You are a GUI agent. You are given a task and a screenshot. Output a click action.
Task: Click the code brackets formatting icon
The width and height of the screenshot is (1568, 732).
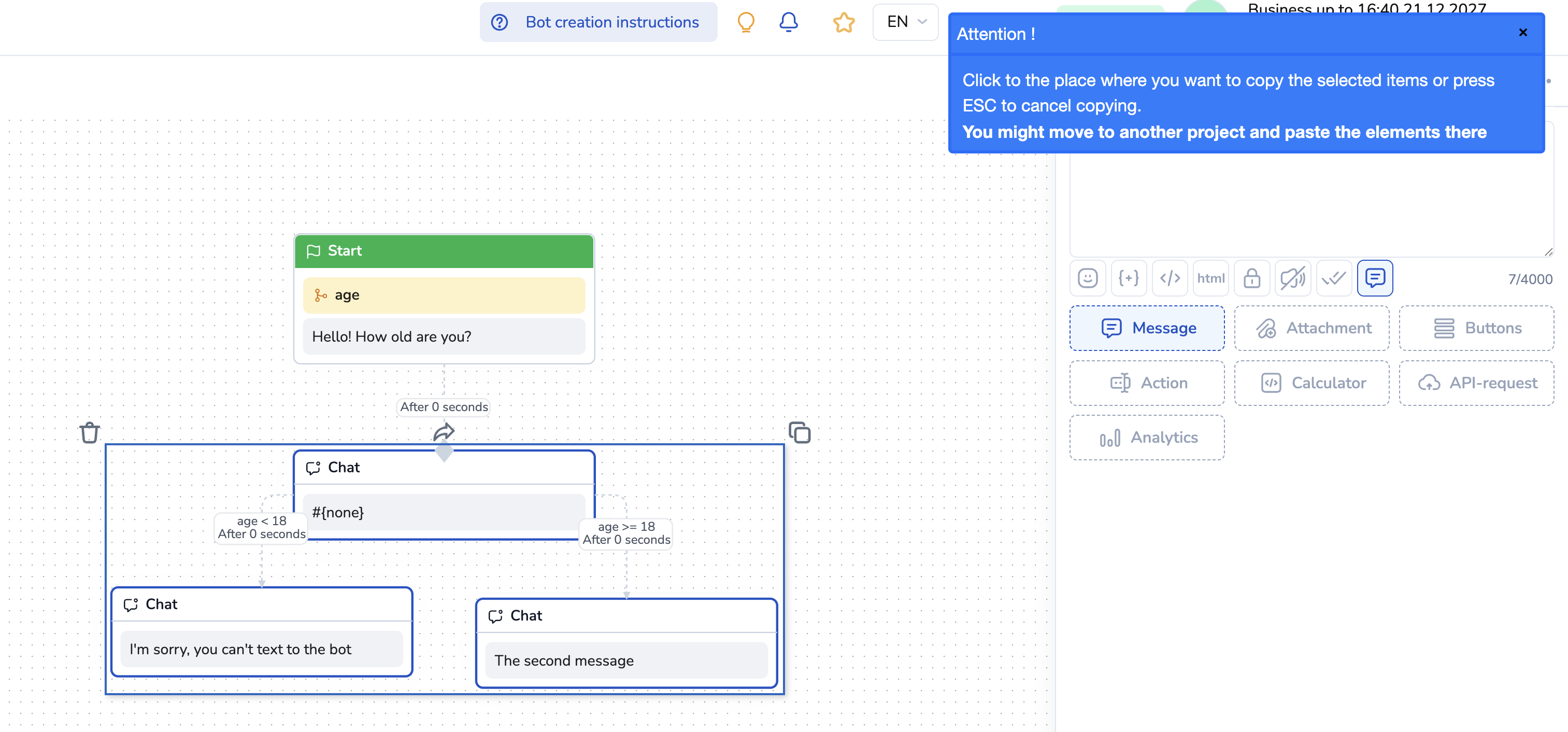(x=1170, y=278)
